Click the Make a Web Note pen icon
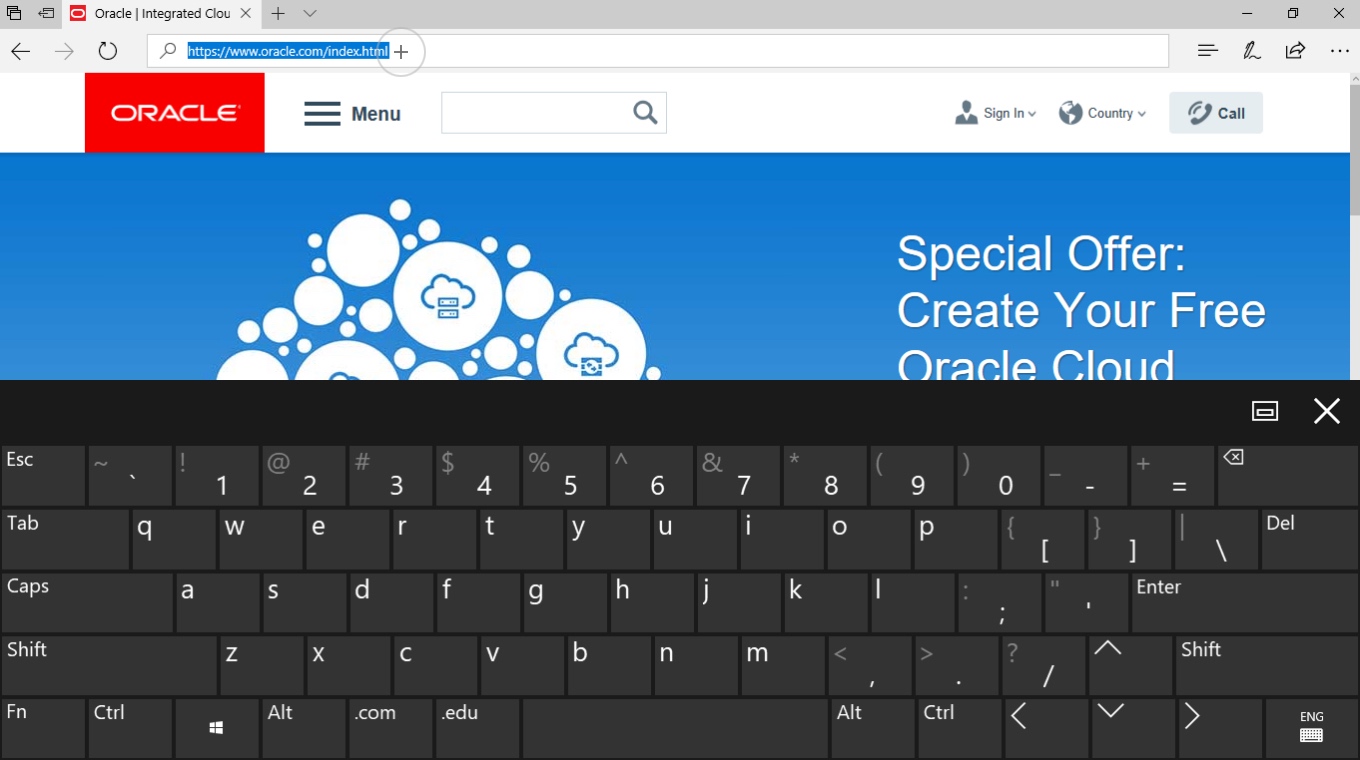This screenshot has width=1360, height=760. pos(1252,51)
